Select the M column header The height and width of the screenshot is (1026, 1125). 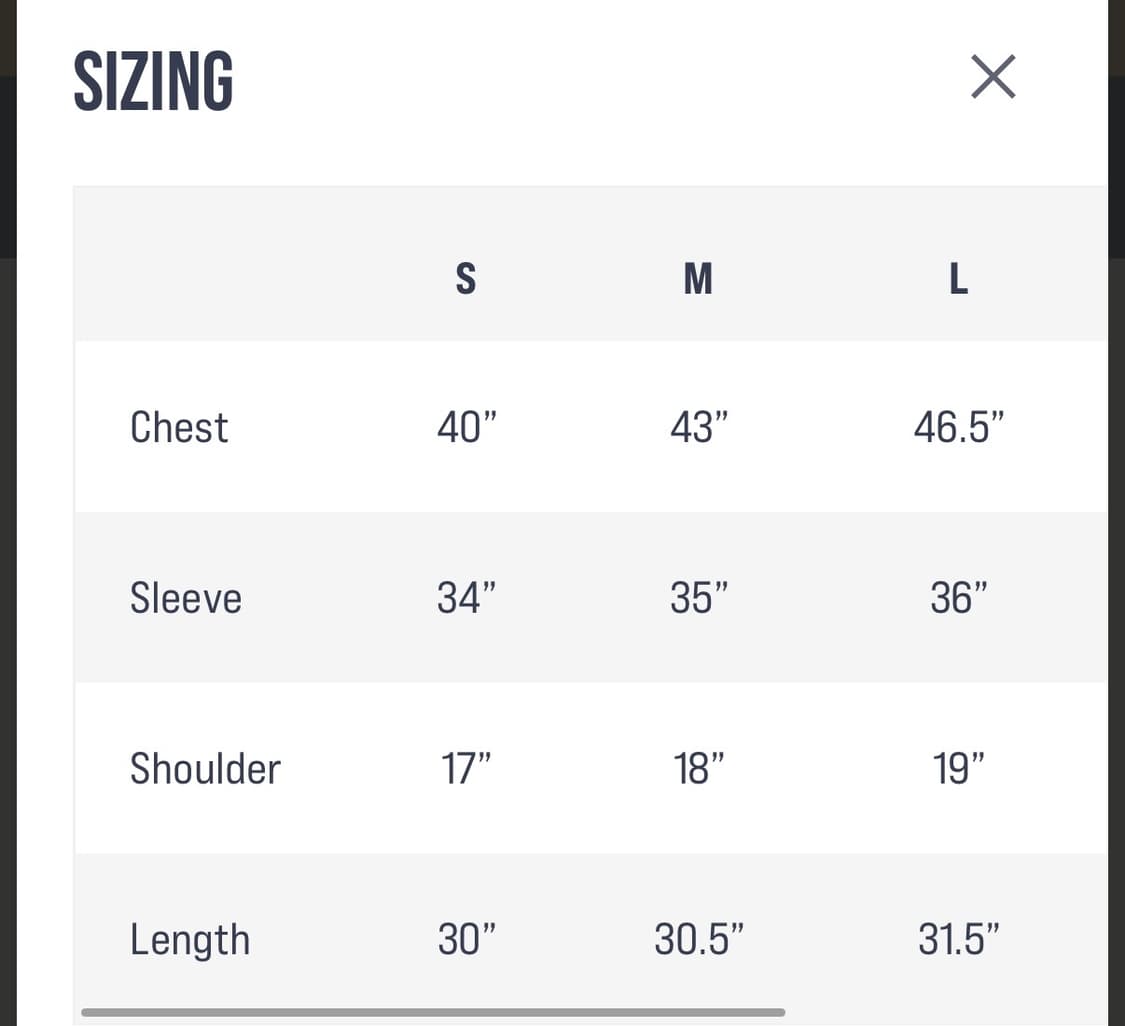(x=698, y=279)
